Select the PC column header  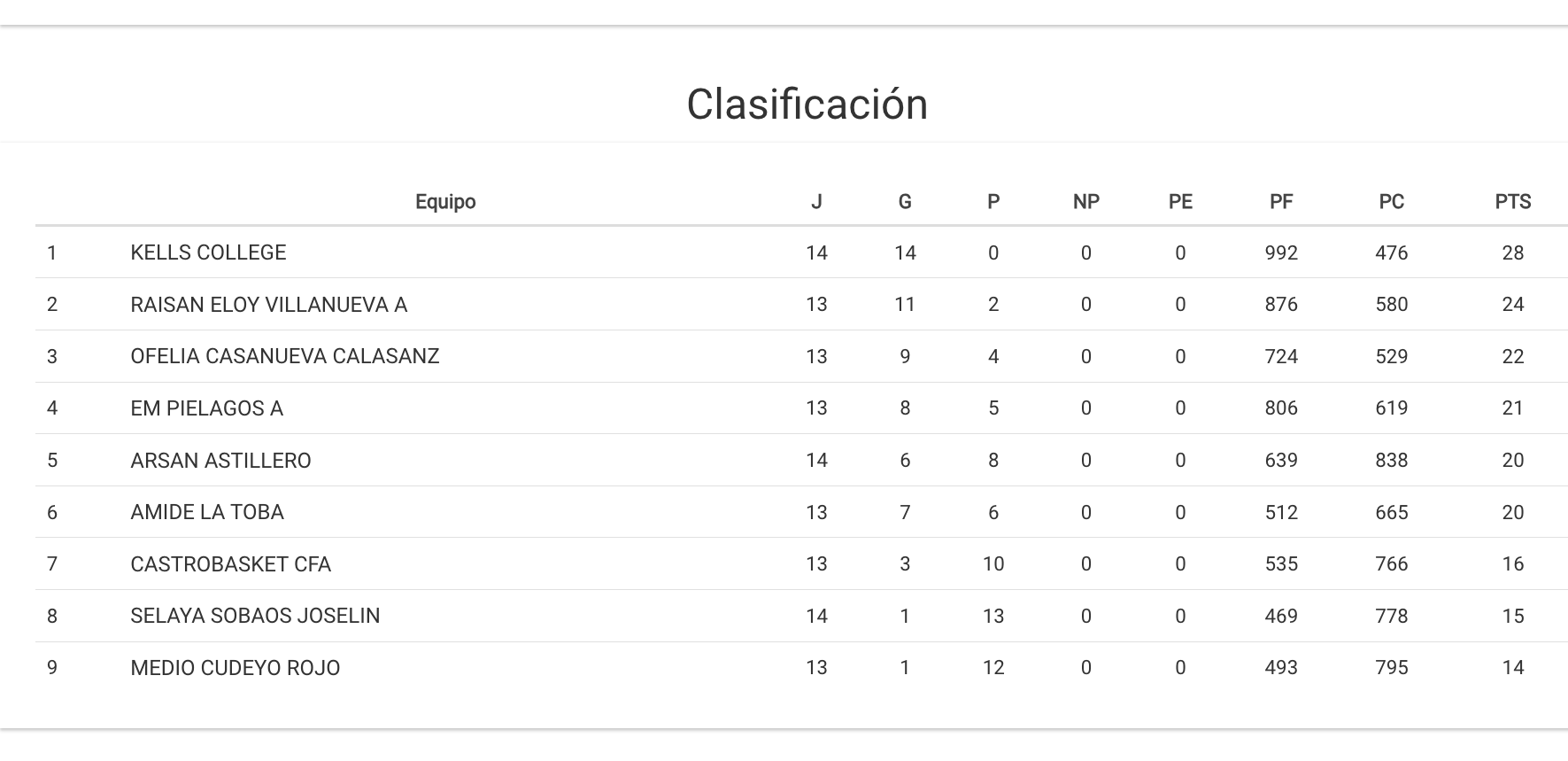[x=1391, y=202]
